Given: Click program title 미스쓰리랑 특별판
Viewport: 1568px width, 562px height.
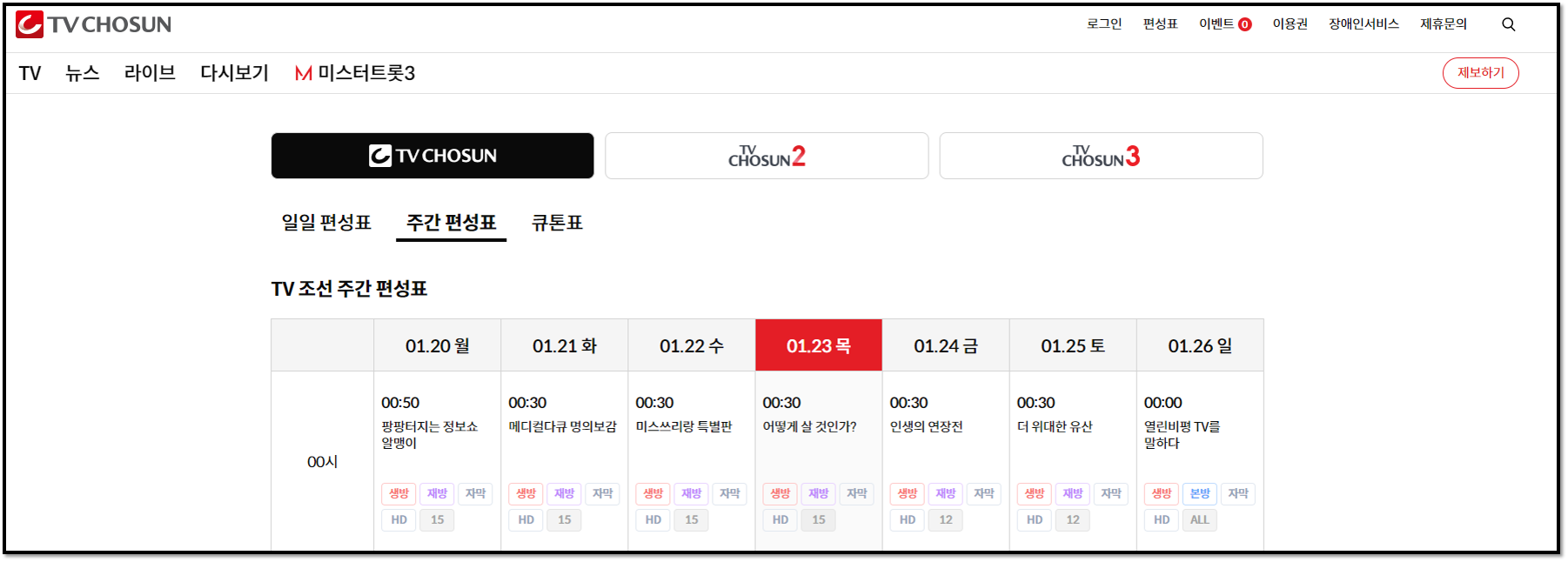Looking at the screenshot, I should (x=683, y=426).
